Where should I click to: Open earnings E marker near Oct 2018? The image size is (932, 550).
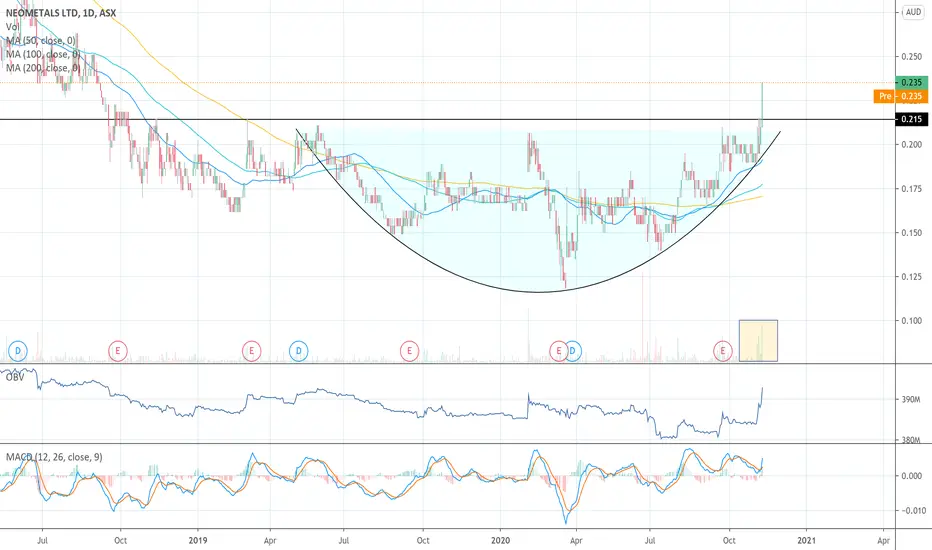point(118,351)
